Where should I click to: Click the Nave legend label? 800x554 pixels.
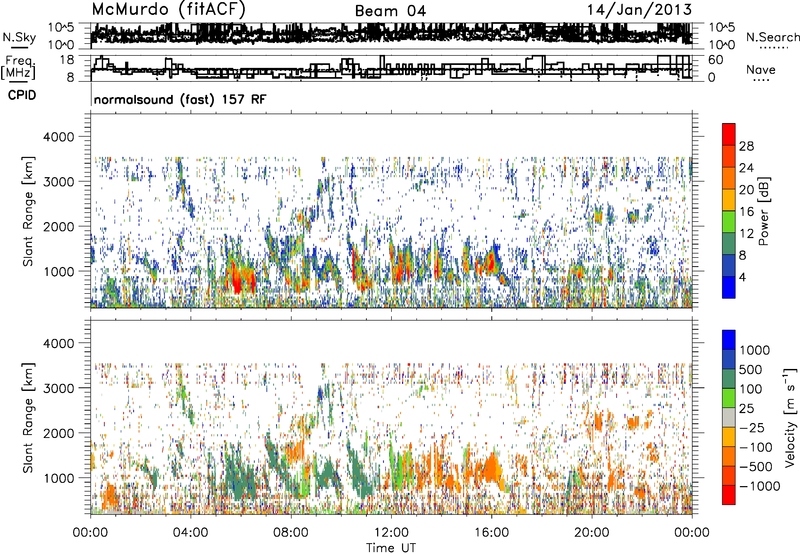(761, 70)
